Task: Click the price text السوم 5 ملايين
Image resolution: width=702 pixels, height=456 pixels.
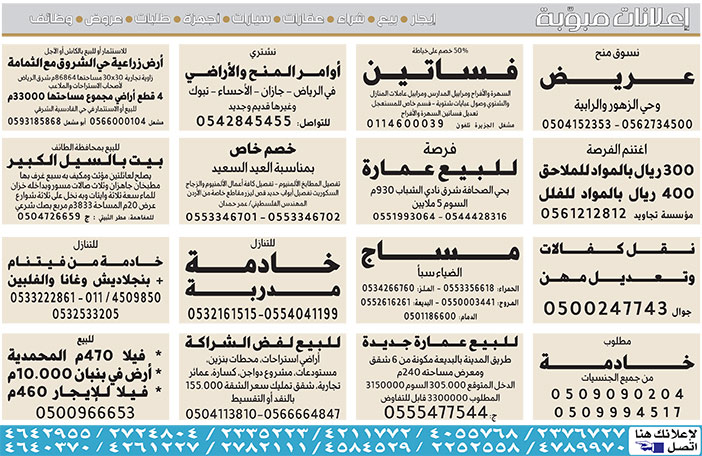Action: pos(440,203)
